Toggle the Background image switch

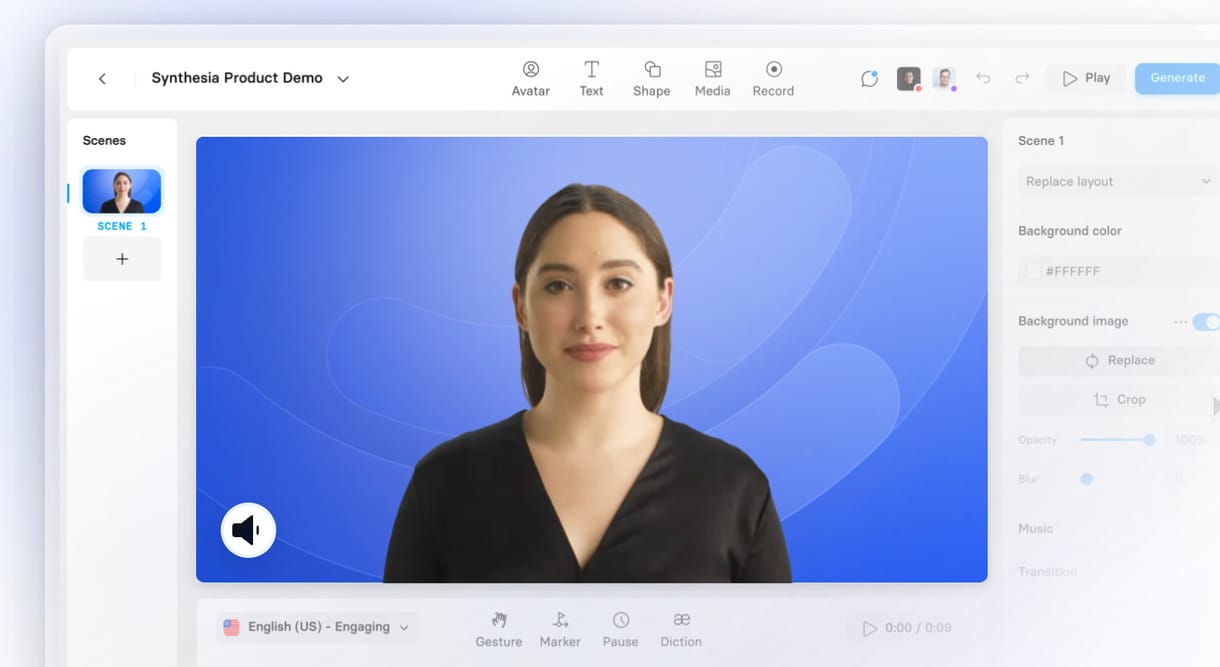1206,322
